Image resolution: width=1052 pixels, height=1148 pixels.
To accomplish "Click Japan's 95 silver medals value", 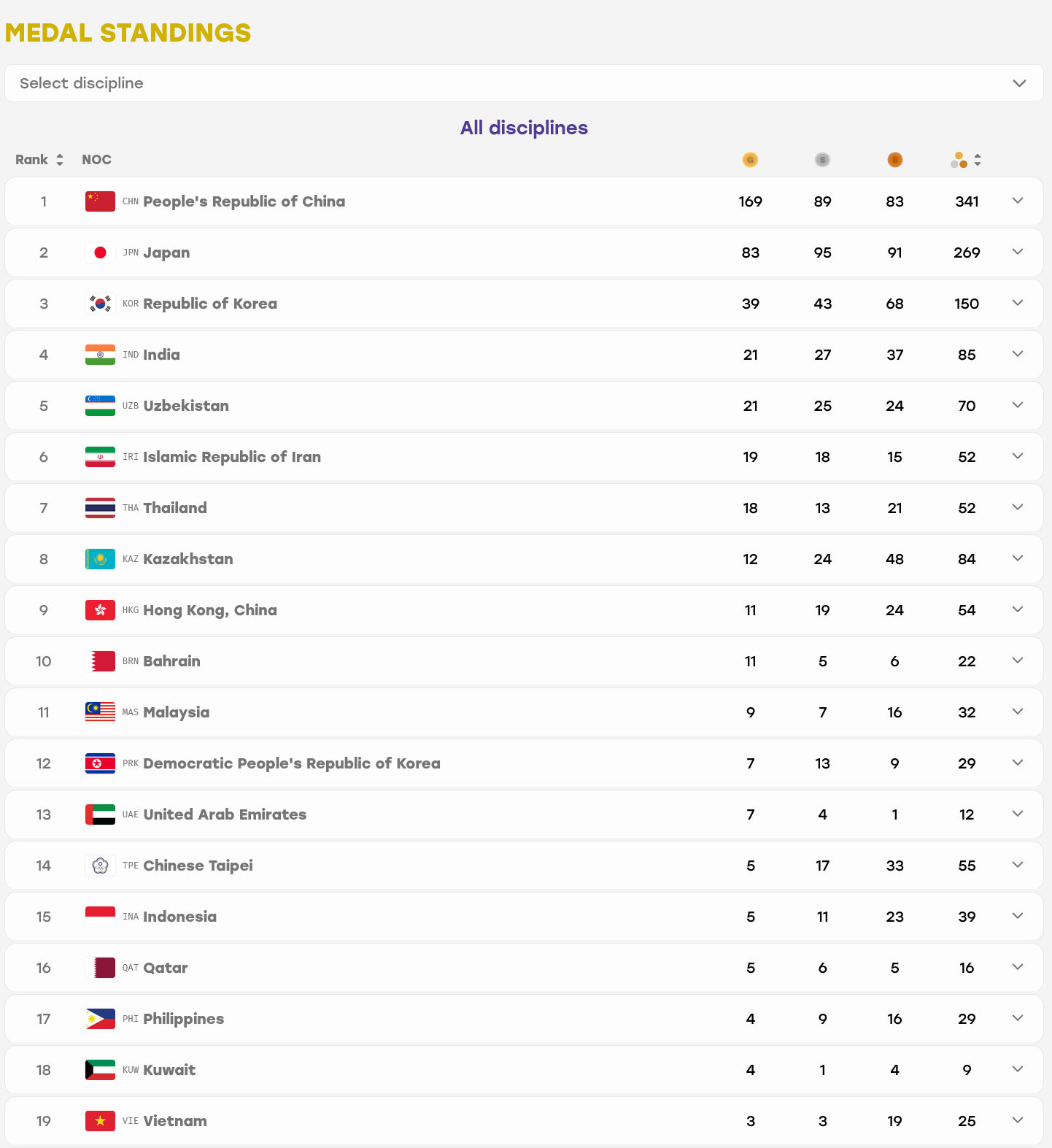I will pyautogui.click(x=822, y=253).
